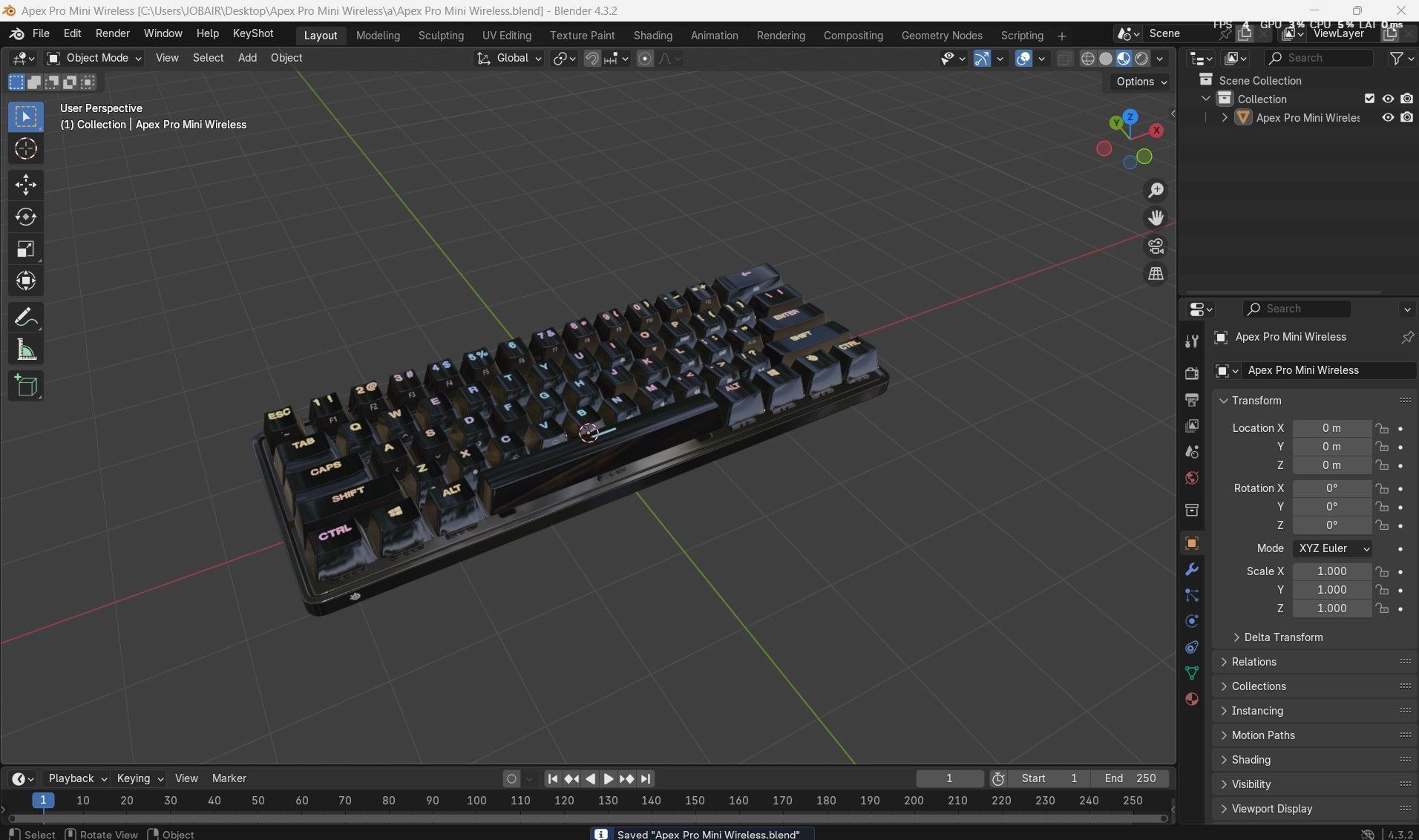Hide Apex Pro Mini Wireless object eye icon
The width and height of the screenshot is (1419, 840).
1388,117
